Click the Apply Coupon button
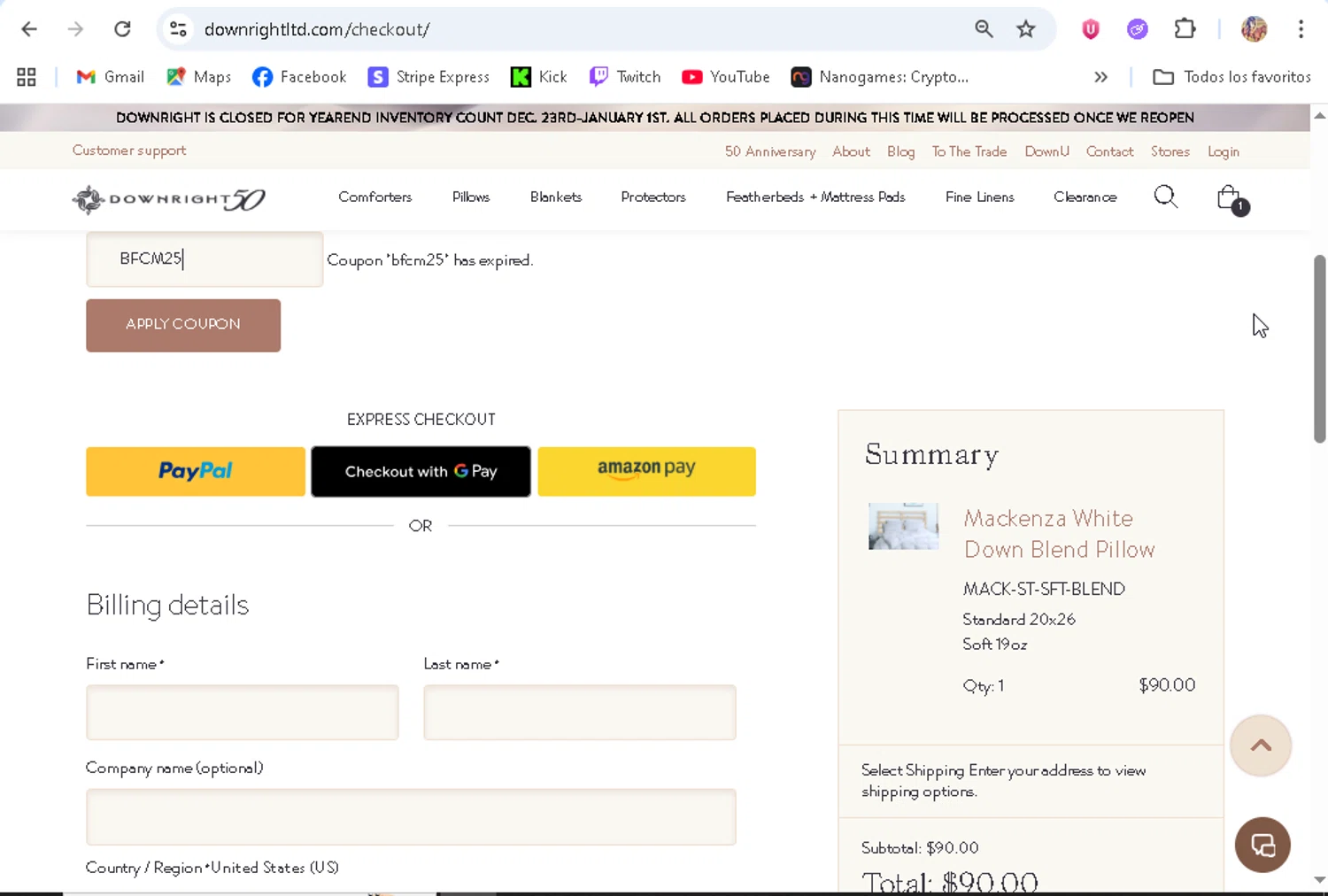Viewport: 1328px width, 896px height. (x=183, y=325)
